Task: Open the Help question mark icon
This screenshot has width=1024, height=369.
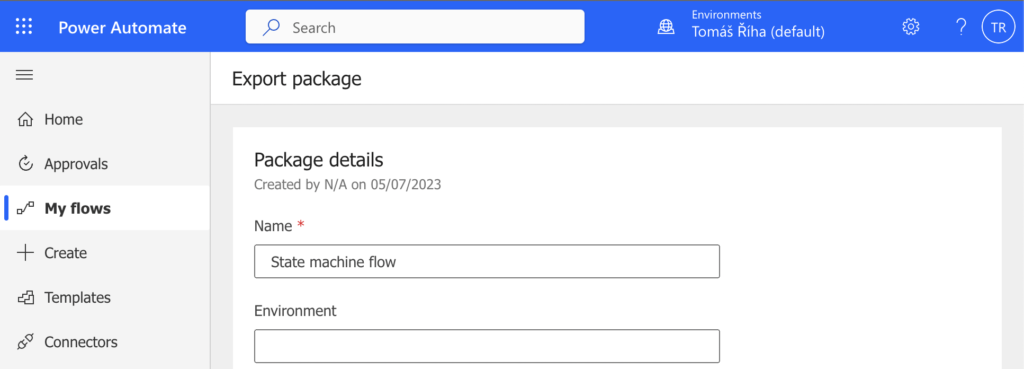Action: 961,27
